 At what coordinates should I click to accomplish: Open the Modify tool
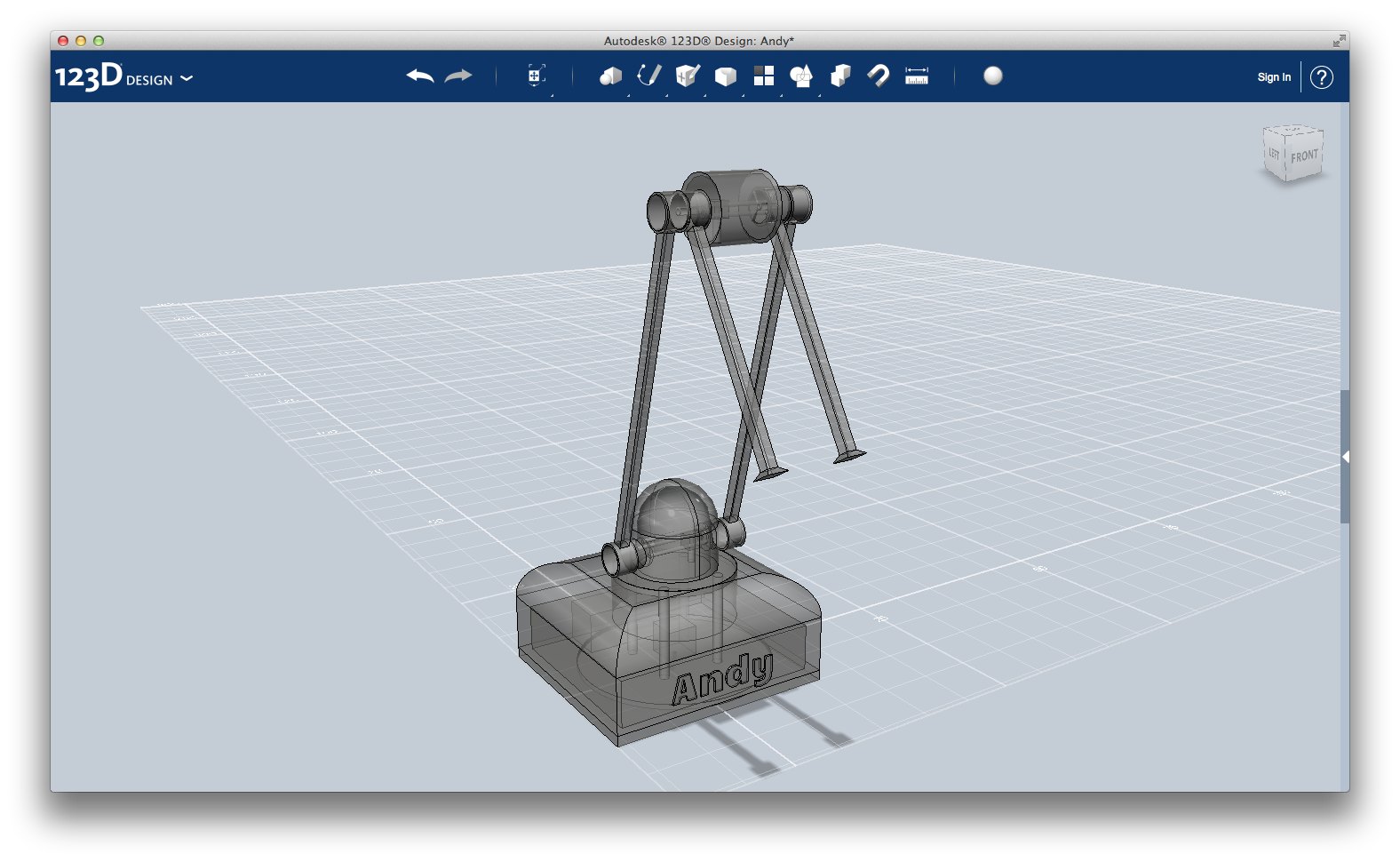(726, 76)
